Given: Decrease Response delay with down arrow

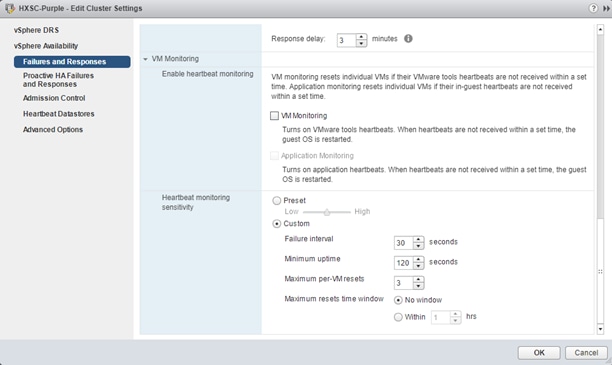Looking at the screenshot, I should pyautogui.click(x=361, y=43).
